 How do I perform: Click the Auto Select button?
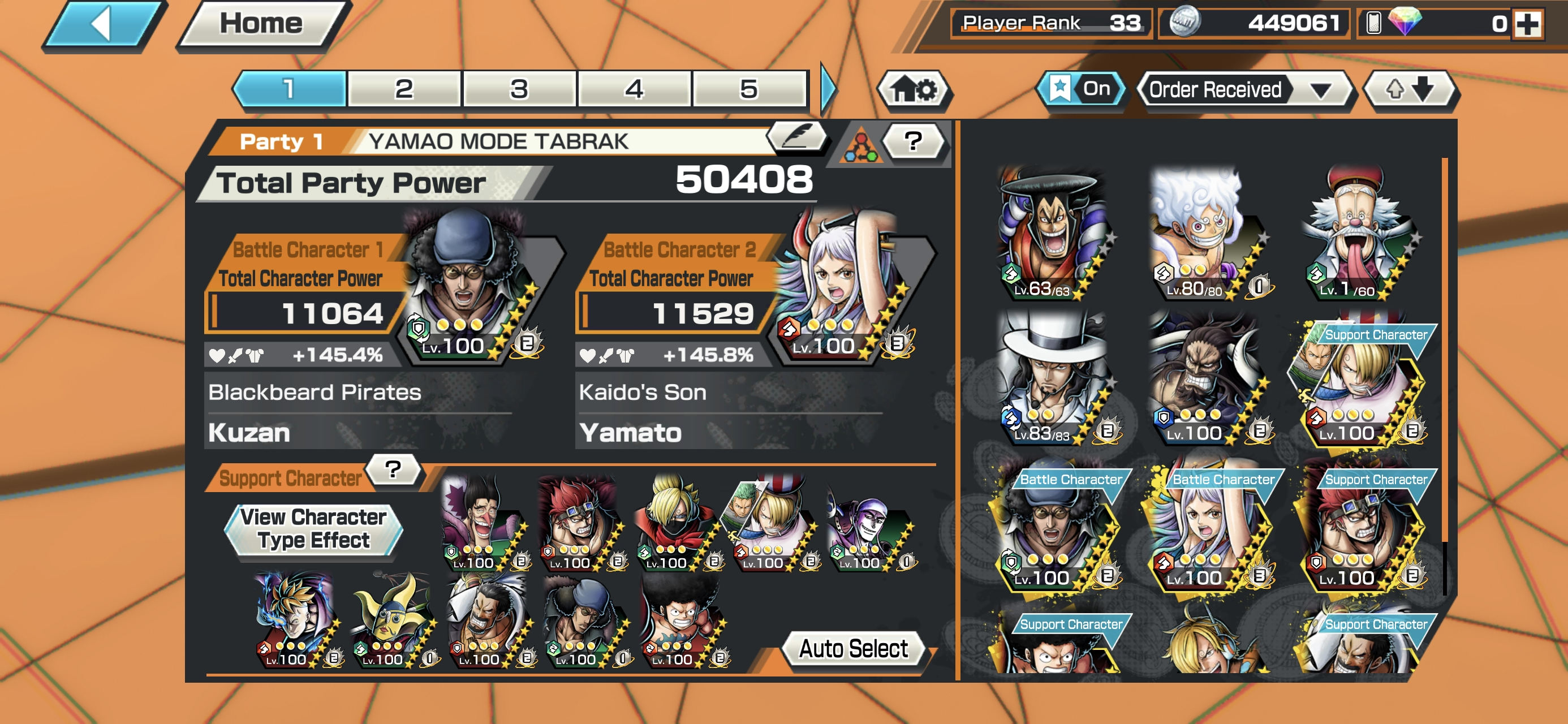(x=853, y=649)
